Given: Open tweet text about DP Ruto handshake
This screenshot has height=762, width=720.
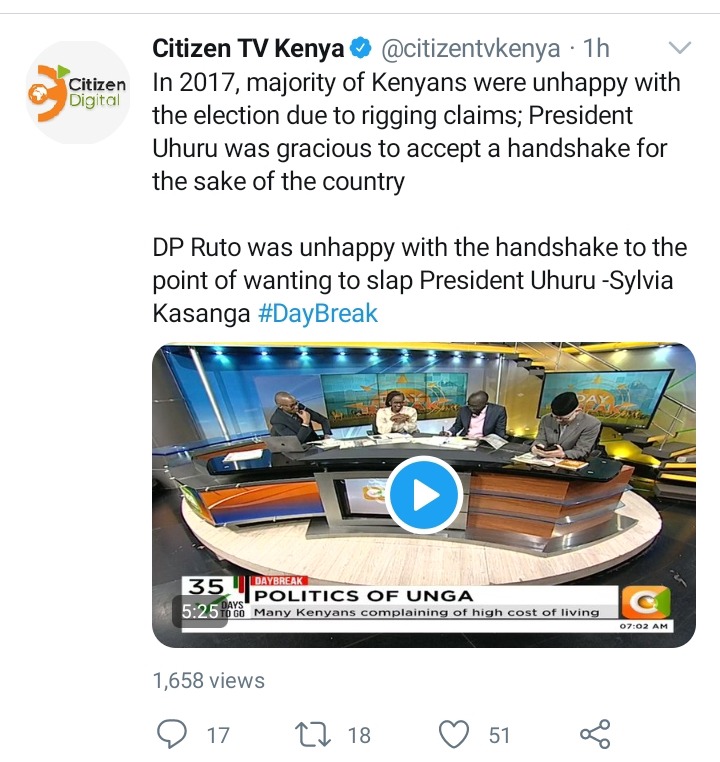Looking at the screenshot, I should coord(420,280).
